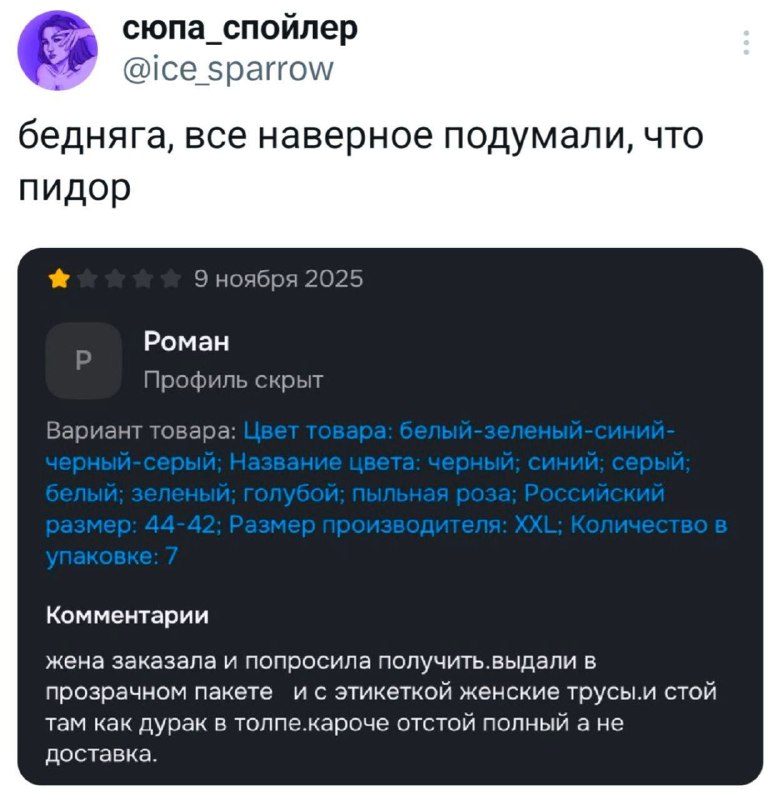This screenshot has width=778, height=800.
Task: Click the review date 9 ноября 2025
Action: pos(278,279)
